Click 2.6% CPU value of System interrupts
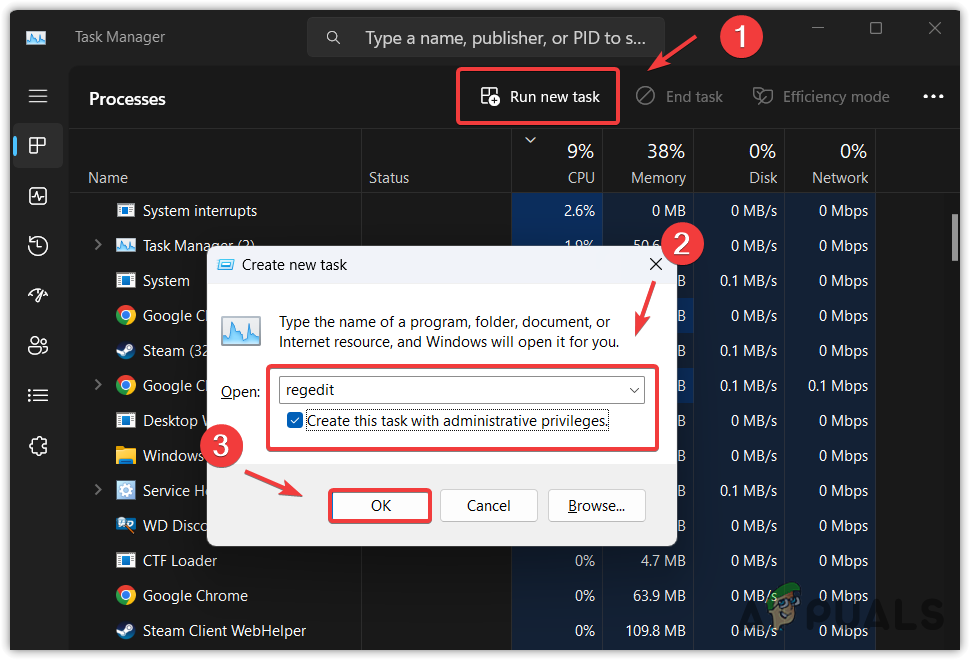The width and height of the screenshot is (970, 660). pyautogui.click(x=579, y=211)
